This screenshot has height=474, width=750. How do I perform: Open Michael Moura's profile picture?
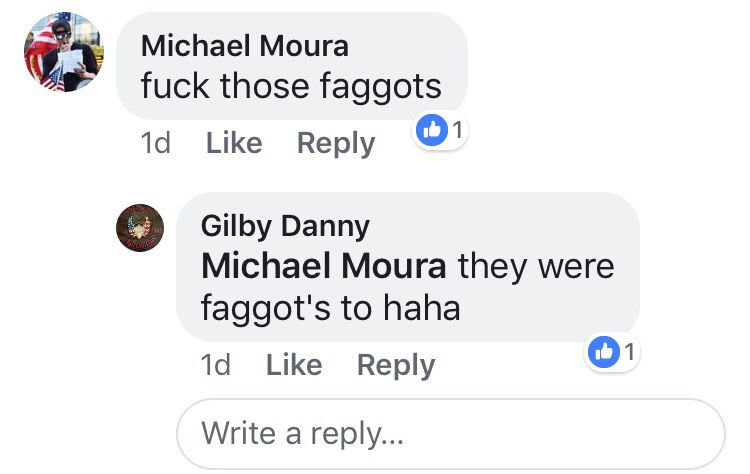coord(64,52)
